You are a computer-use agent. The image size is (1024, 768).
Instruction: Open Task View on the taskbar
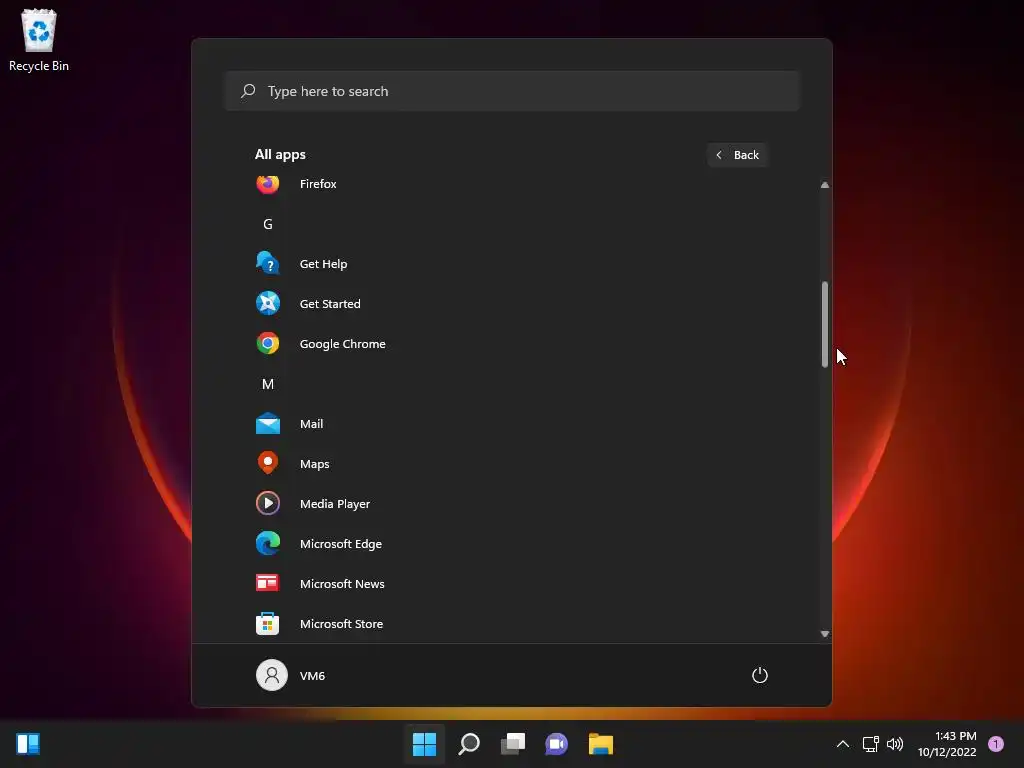pos(513,744)
